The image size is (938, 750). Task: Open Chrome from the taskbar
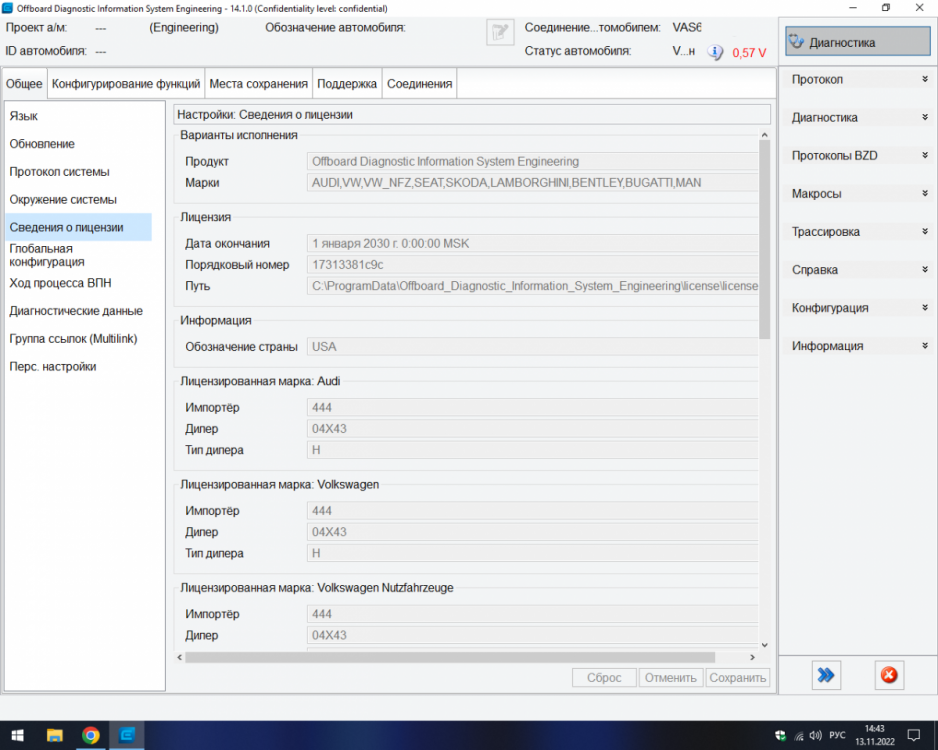tap(91, 735)
